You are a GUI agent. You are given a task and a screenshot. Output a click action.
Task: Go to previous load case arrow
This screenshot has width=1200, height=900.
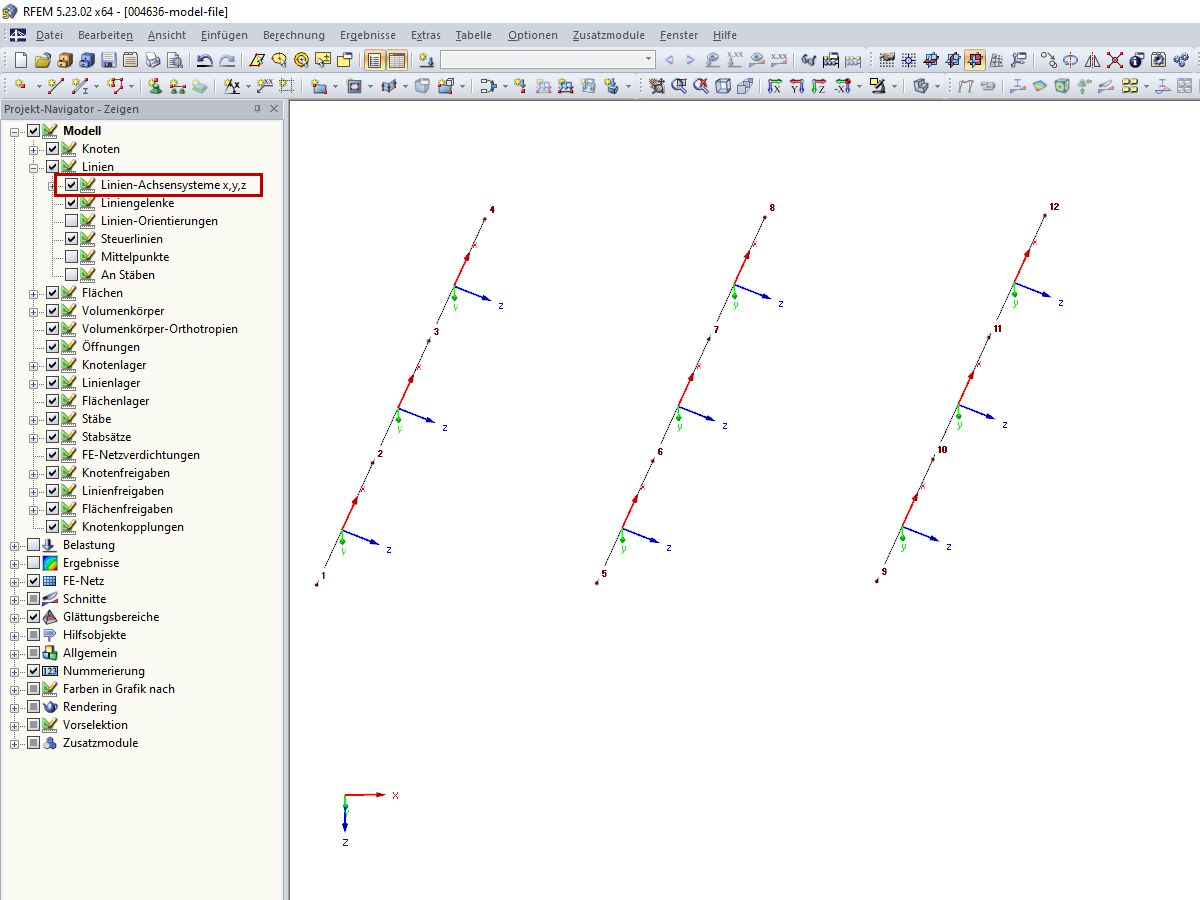coord(669,60)
